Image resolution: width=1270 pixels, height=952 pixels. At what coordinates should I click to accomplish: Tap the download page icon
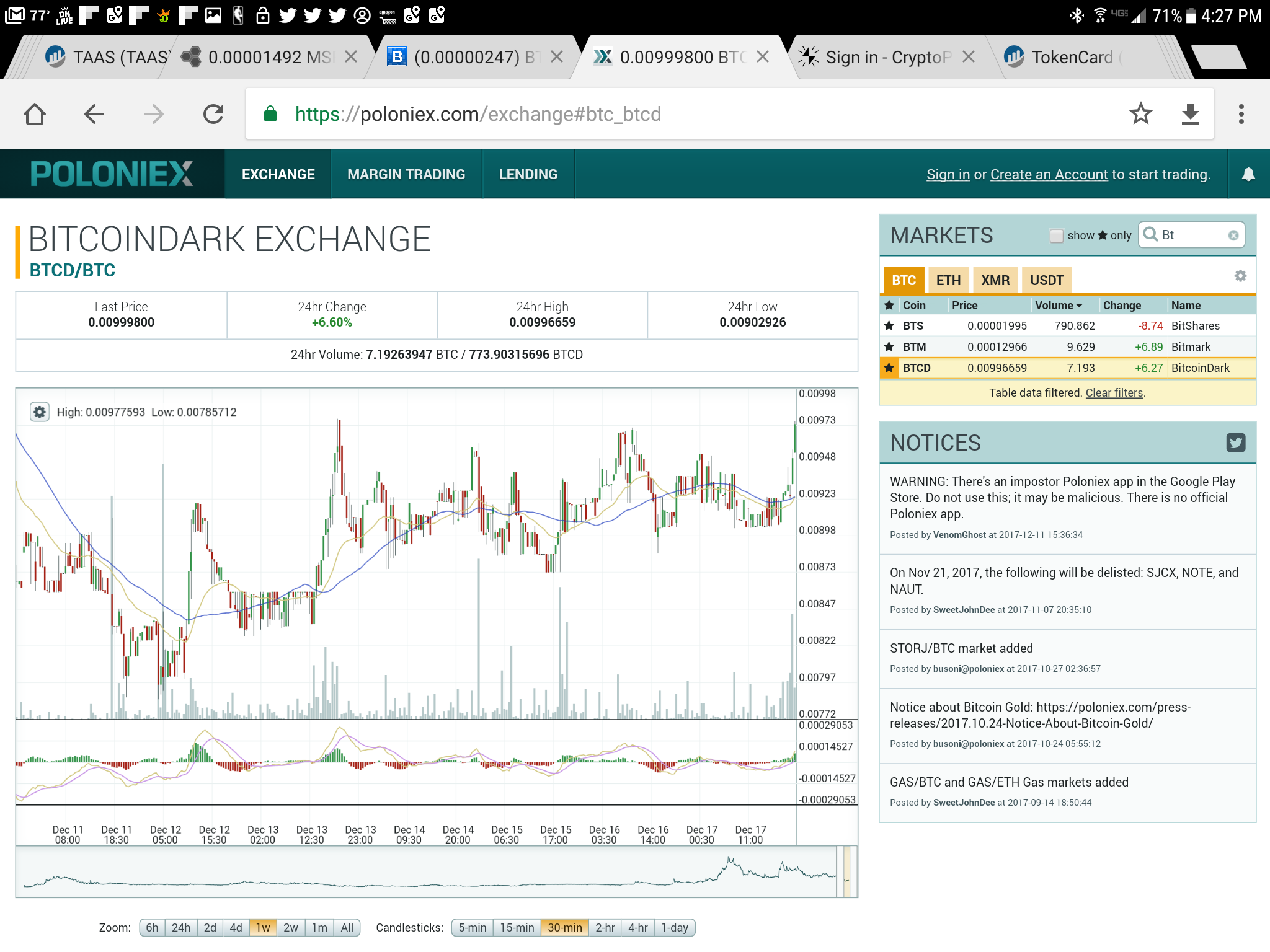(1191, 114)
